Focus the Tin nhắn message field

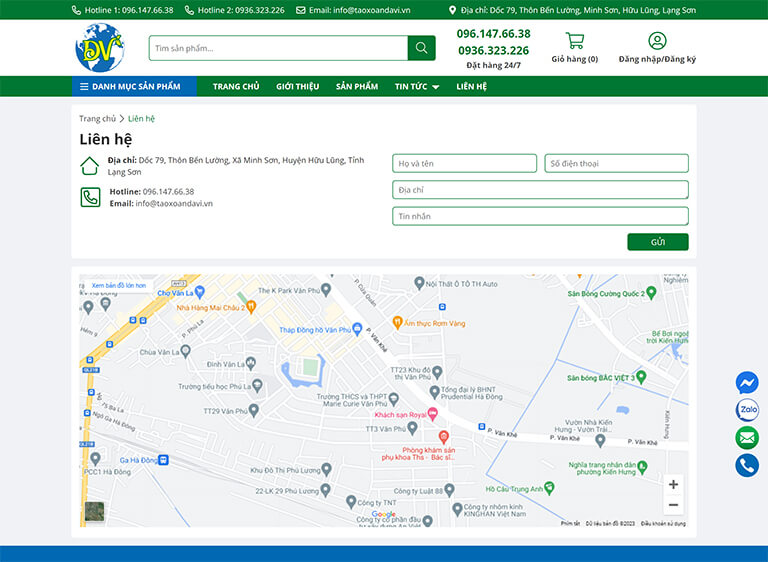540,216
